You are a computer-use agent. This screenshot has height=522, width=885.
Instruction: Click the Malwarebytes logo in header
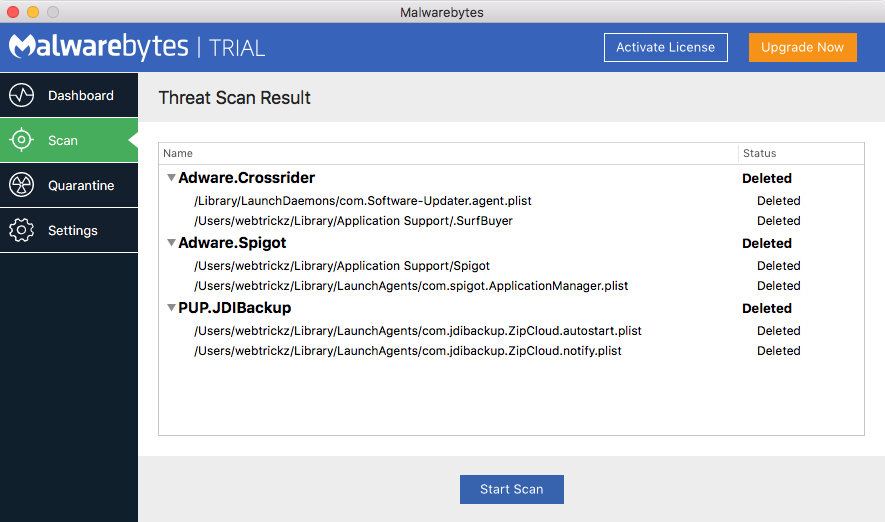click(x=98, y=47)
